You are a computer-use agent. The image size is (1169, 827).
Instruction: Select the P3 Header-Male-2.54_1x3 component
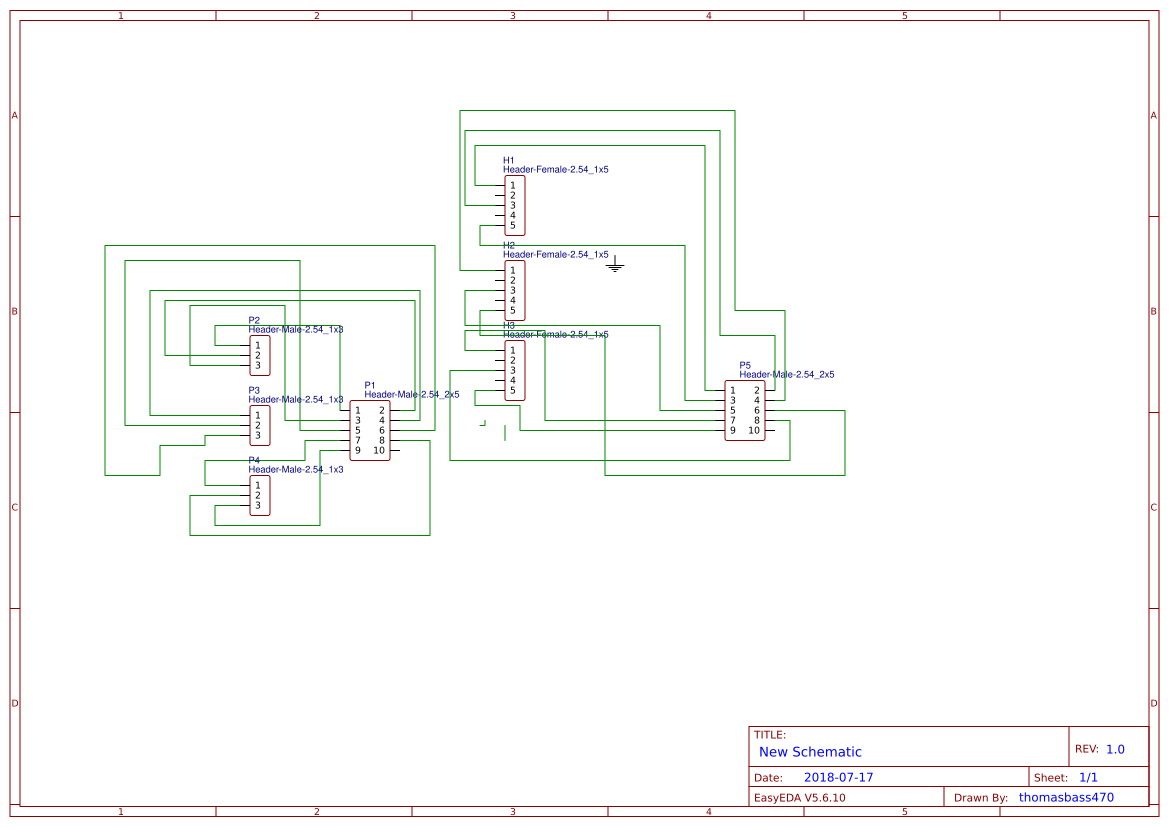click(x=259, y=427)
